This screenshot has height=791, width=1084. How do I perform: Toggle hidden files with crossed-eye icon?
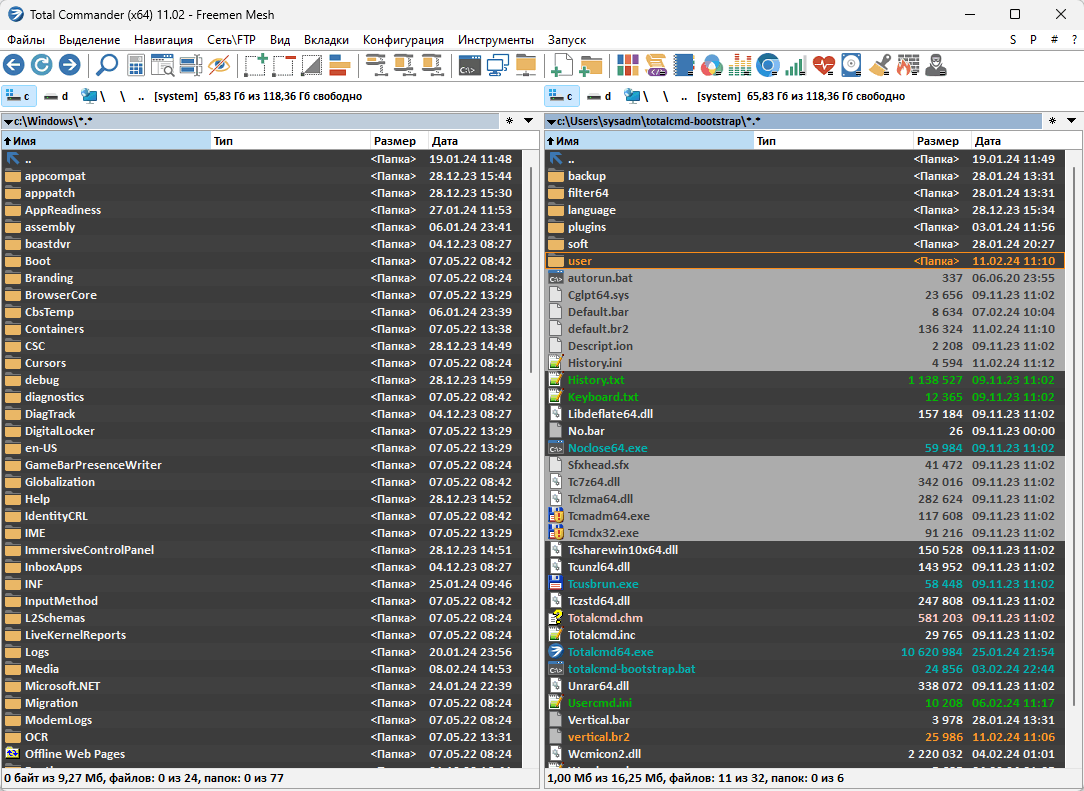click(219, 66)
